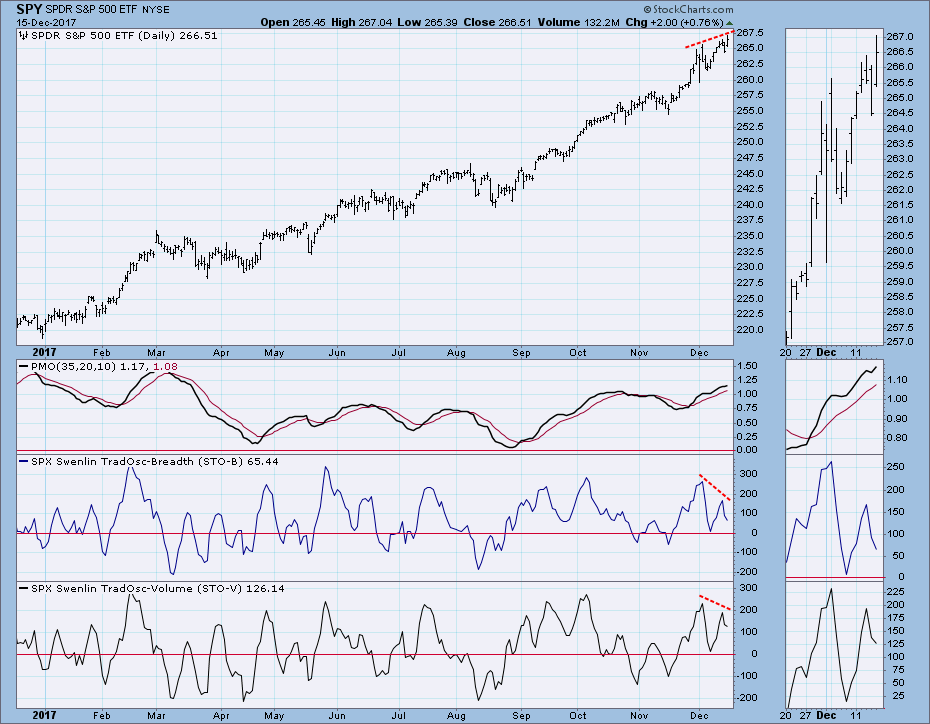Click the blue STO-B legend line marker

tap(24, 461)
